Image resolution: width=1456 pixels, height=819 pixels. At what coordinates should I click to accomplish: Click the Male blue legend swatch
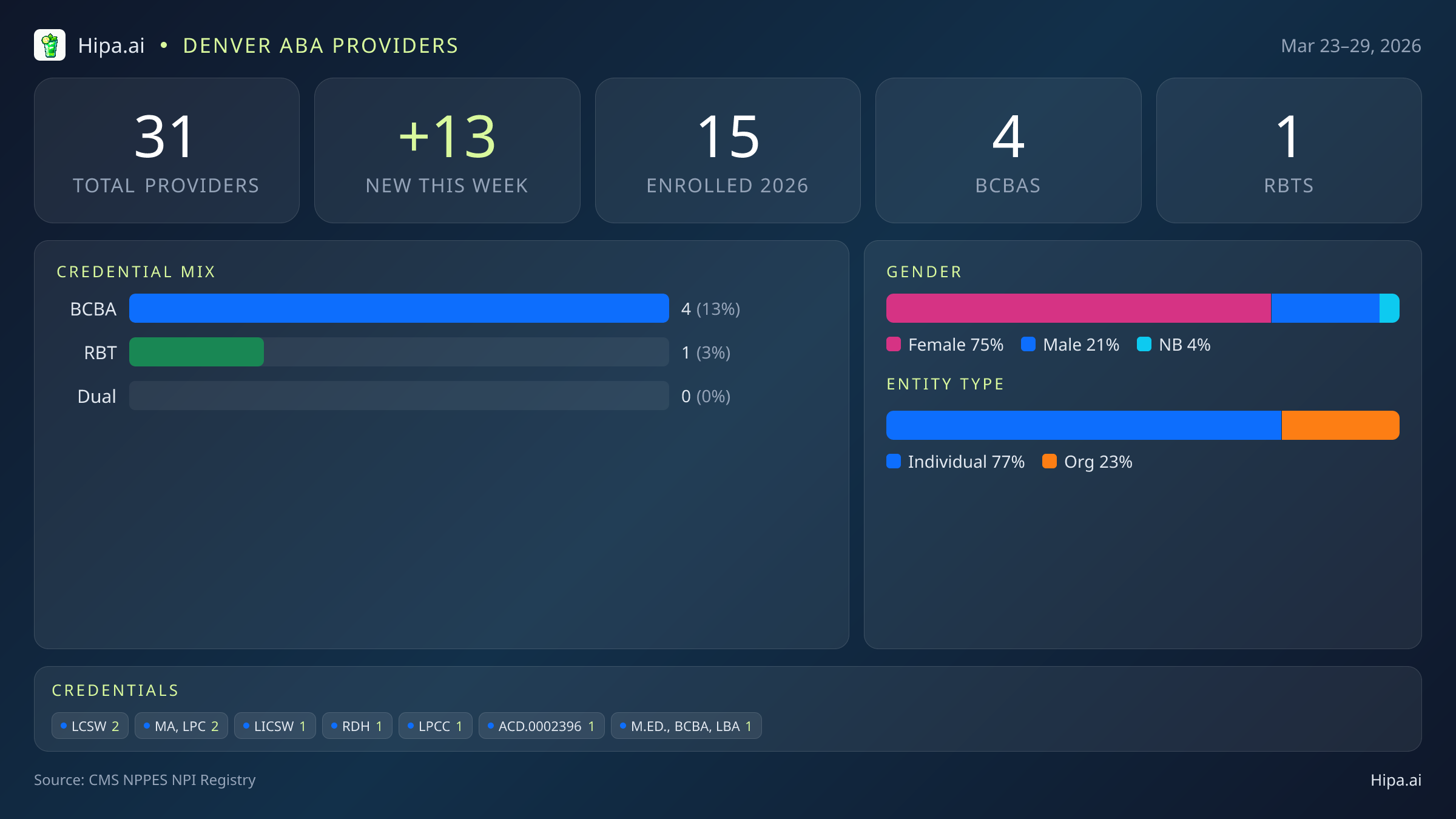click(x=1028, y=345)
